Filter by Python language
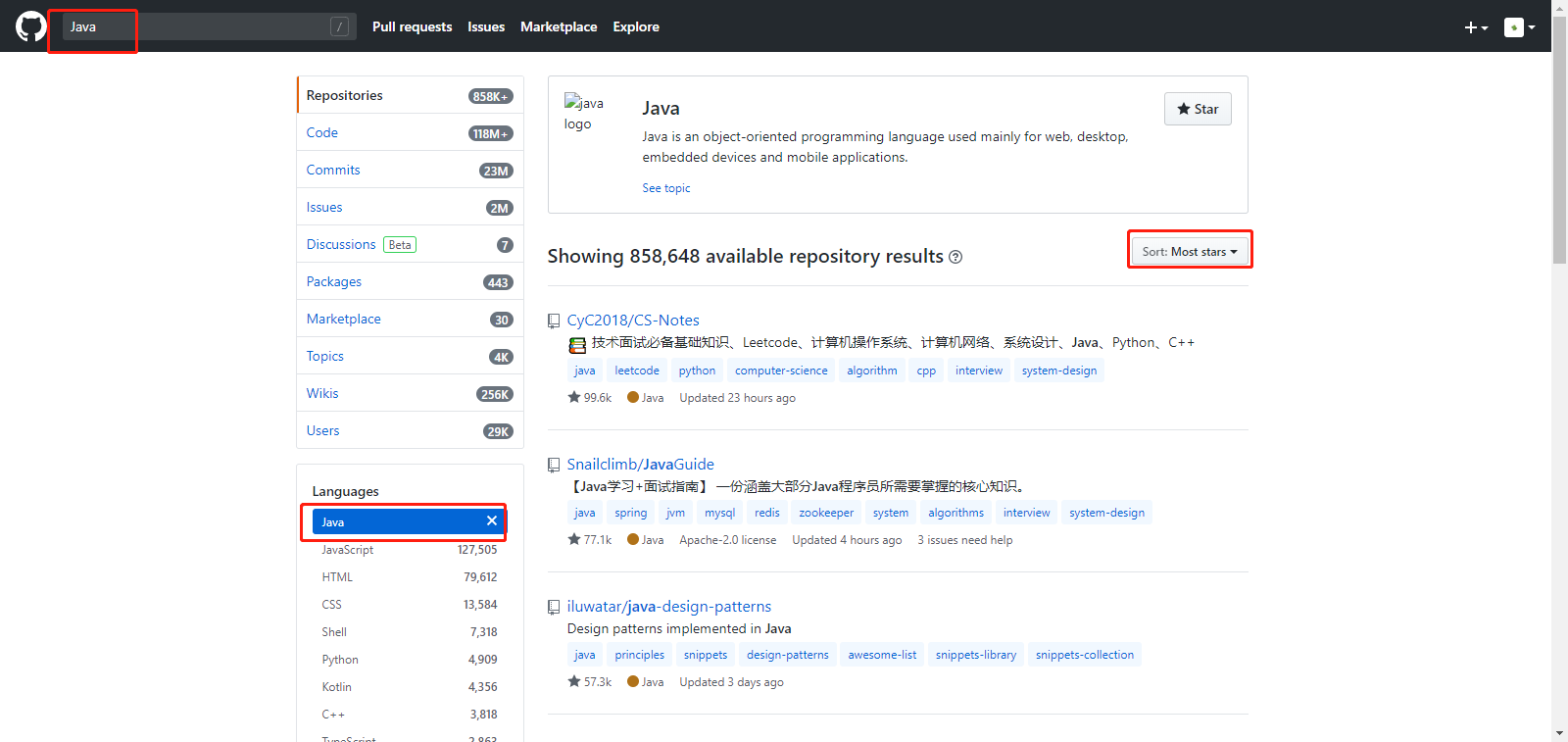The width and height of the screenshot is (1568, 742). [x=410, y=660]
